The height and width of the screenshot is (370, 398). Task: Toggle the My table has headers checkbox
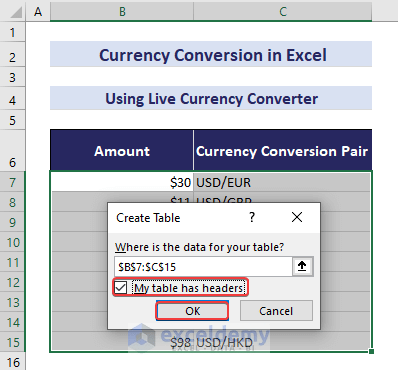(x=121, y=288)
